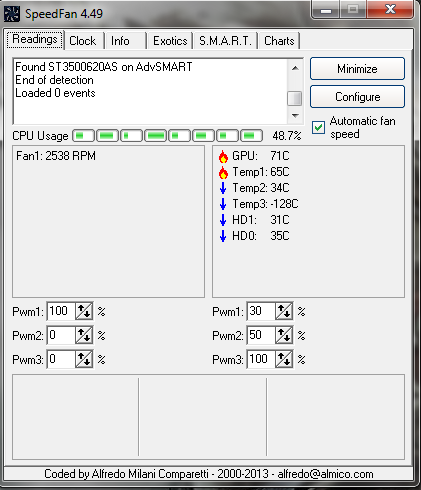Click the GPU 71C temperature reading
The image size is (421, 490).
261,156
